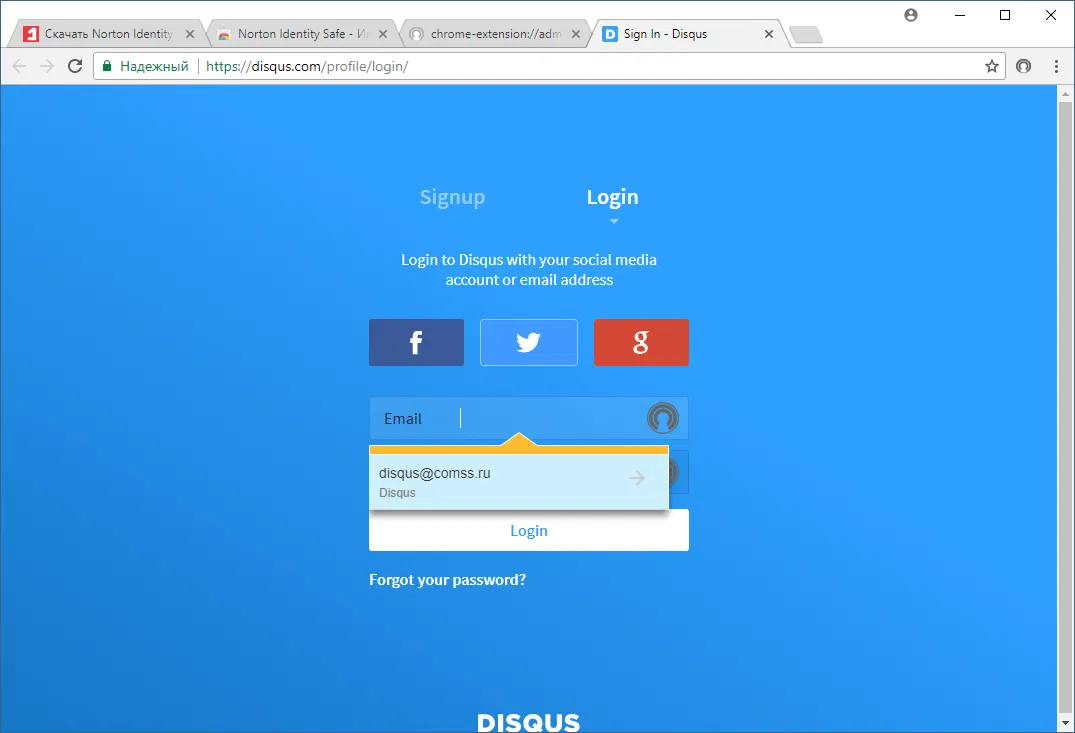Click the arrow on the disqus@comss.ru suggestion
Screen dimensions: 1075x733
[x=637, y=478]
